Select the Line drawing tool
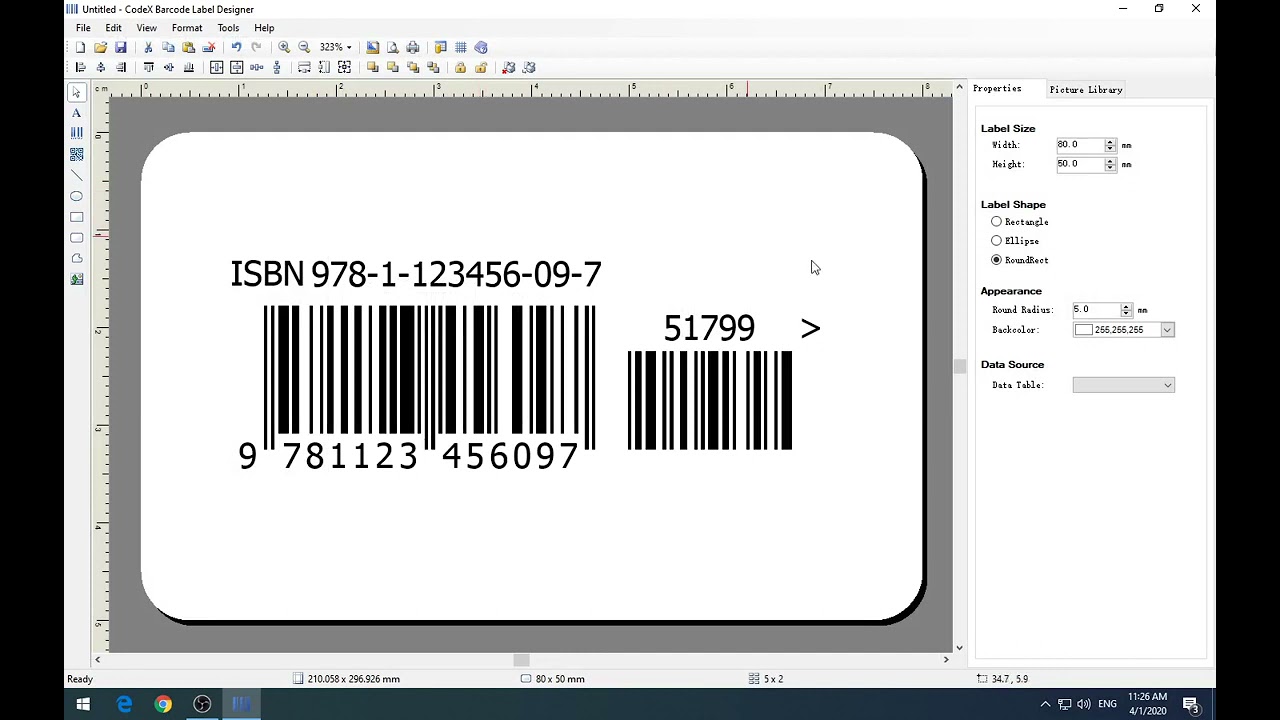 [x=76, y=175]
